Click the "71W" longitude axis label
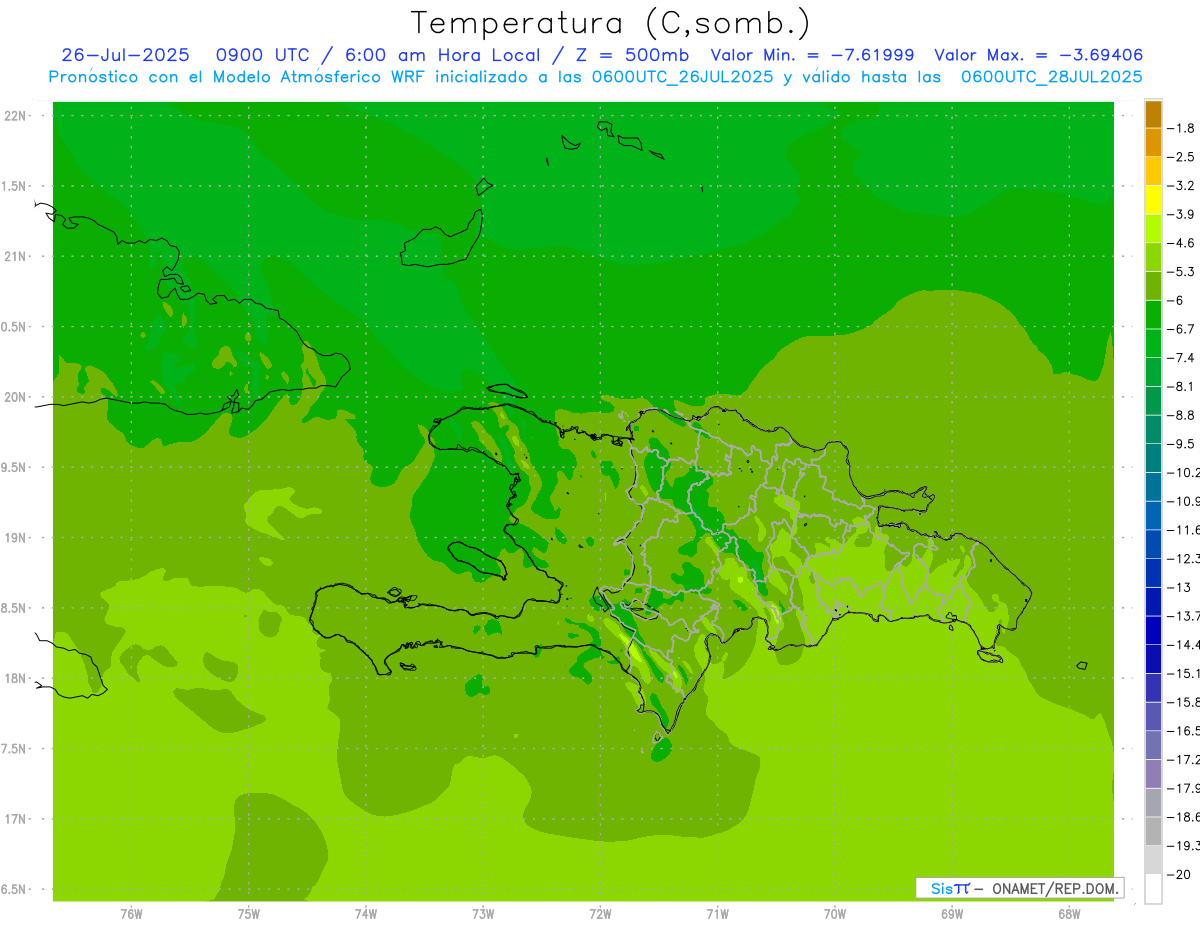The width and height of the screenshot is (1200, 927). coord(717,914)
